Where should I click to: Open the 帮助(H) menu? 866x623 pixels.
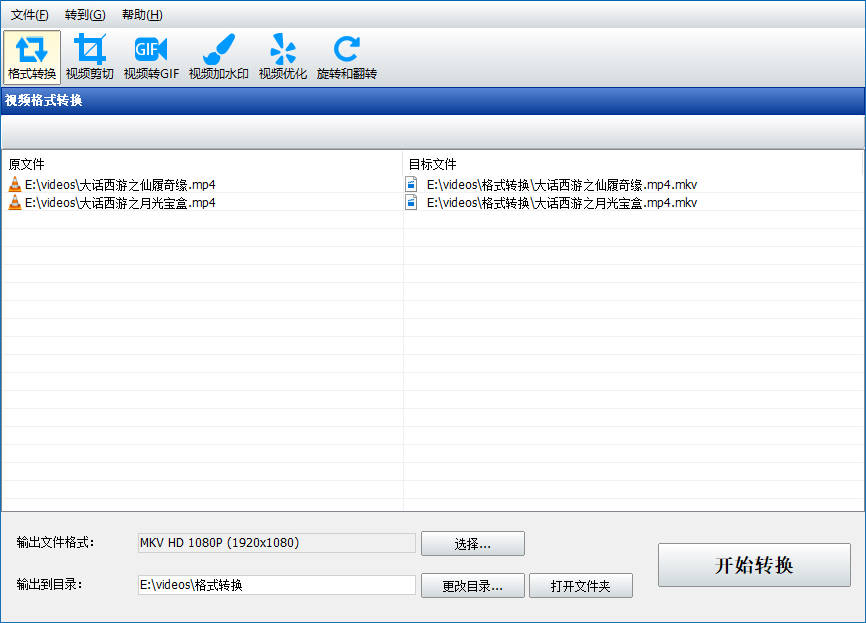[x=142, y=15]
